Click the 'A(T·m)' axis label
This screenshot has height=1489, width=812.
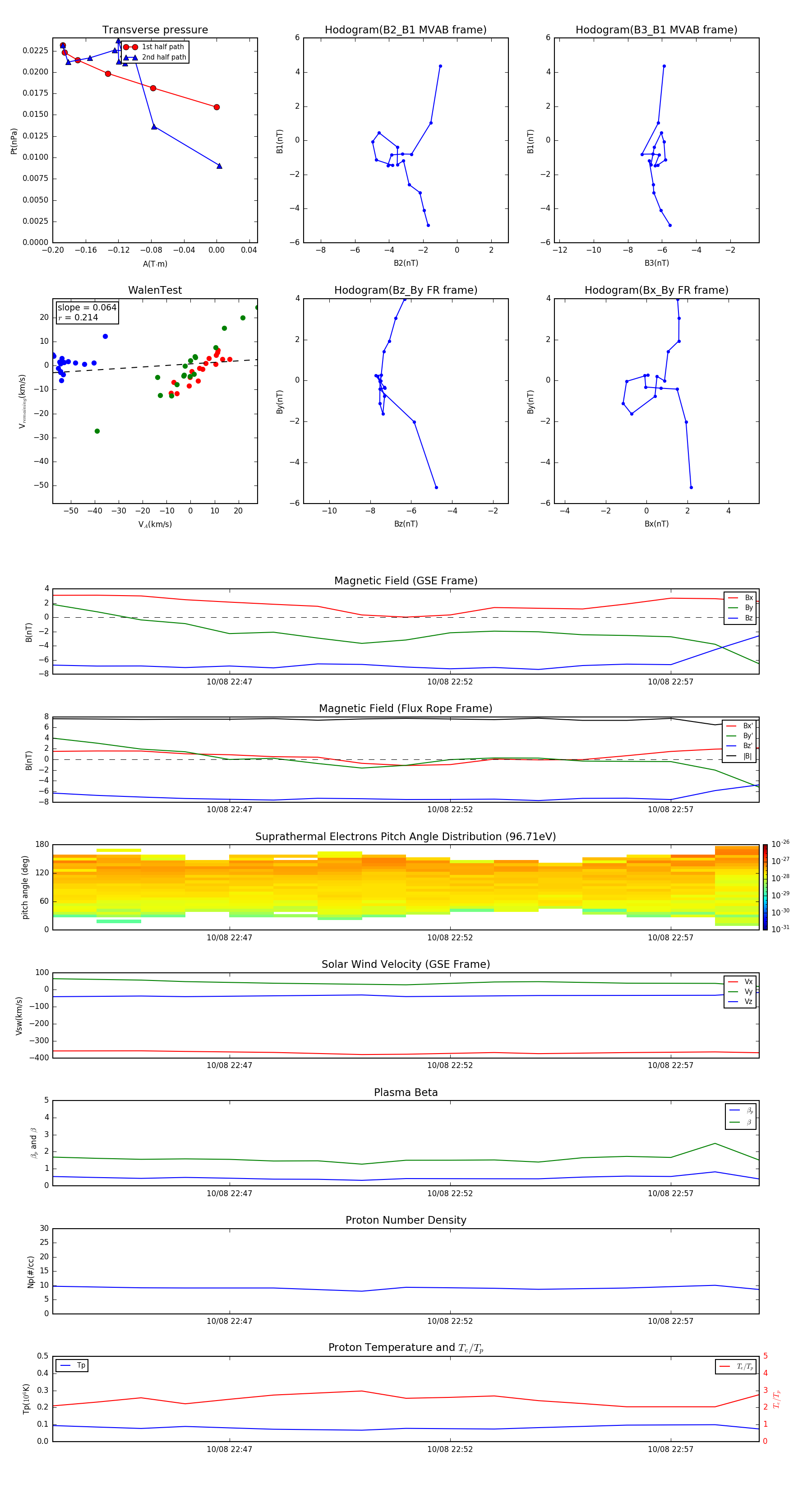point(155,264)
